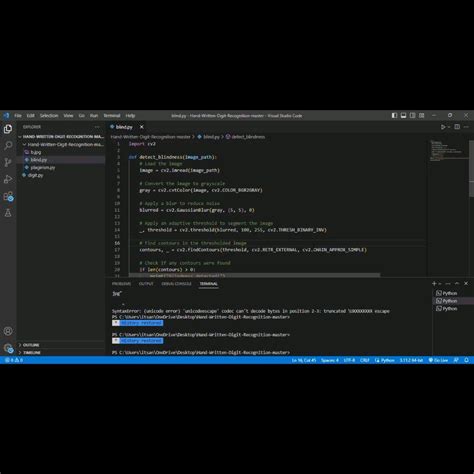The width and height of the screenshot is (474, 474).
Task: Open the Accounts icon in activity bar
Action: [8, 331]
